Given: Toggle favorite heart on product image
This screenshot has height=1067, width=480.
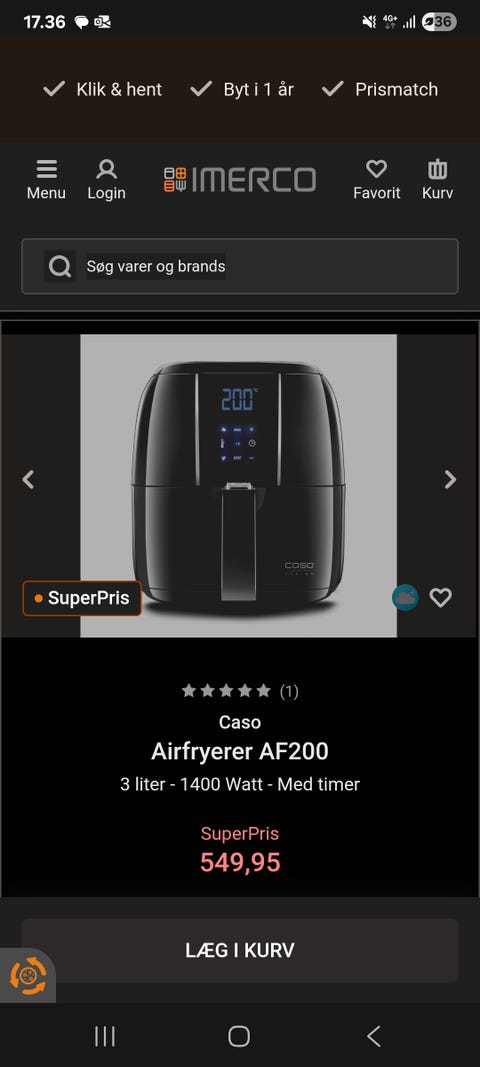Looking at the screenshot, I should pyautogui.click(x=441, y=597).
